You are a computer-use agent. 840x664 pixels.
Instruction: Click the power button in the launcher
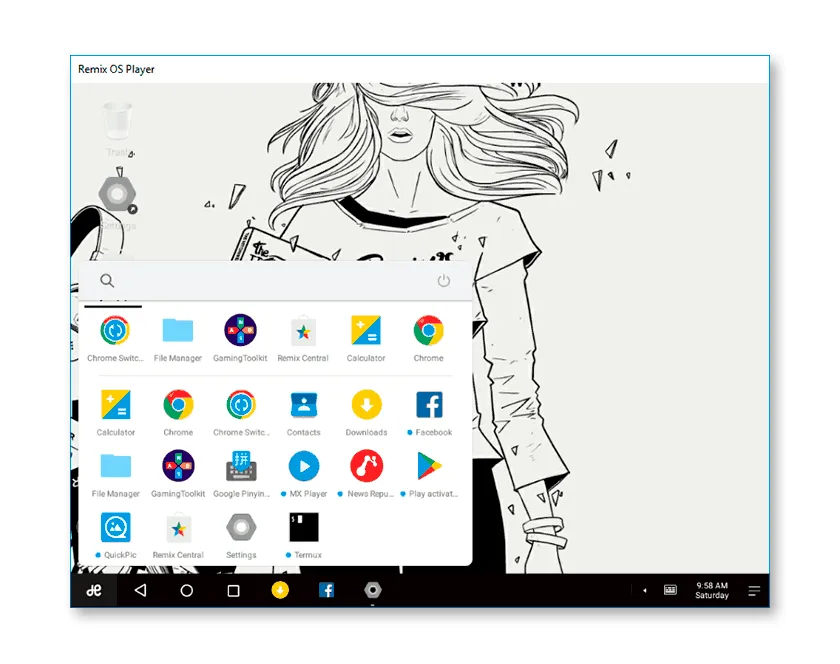[444, 281]
